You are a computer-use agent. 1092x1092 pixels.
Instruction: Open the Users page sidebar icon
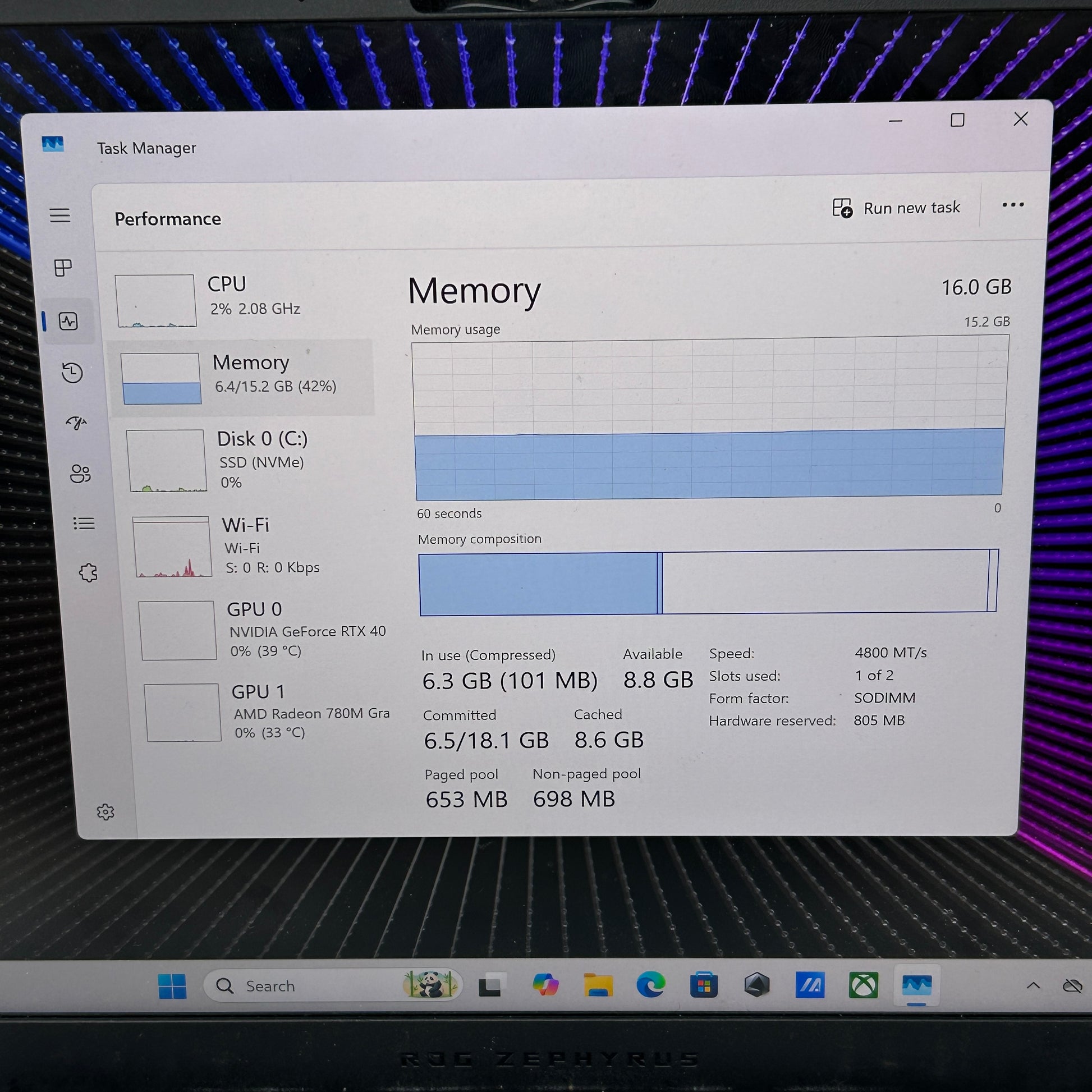[80, 474]
